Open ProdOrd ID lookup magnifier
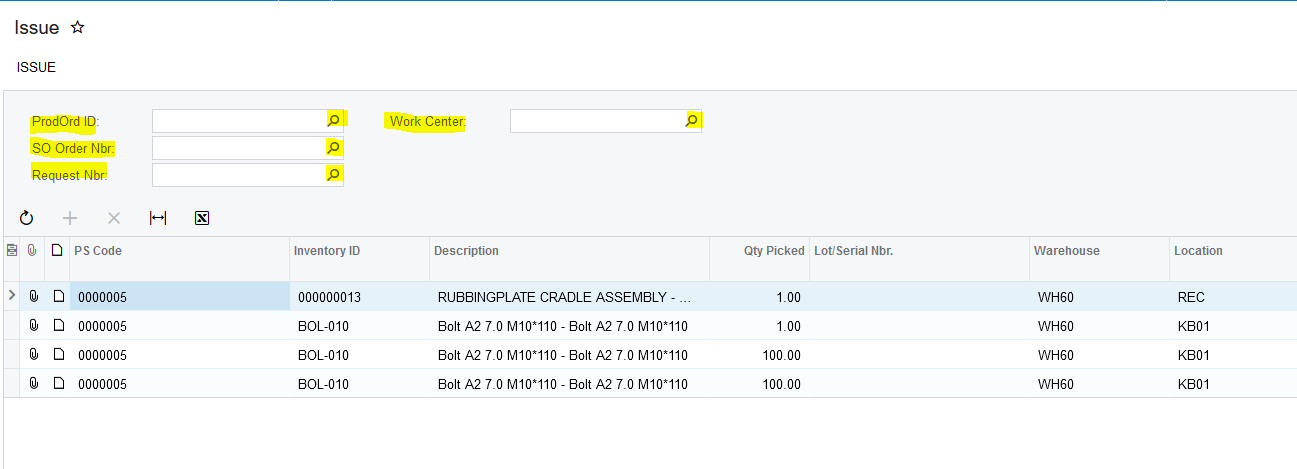Screen dimensions: 1297x469 pyautogui.click(x=334, y=120)
